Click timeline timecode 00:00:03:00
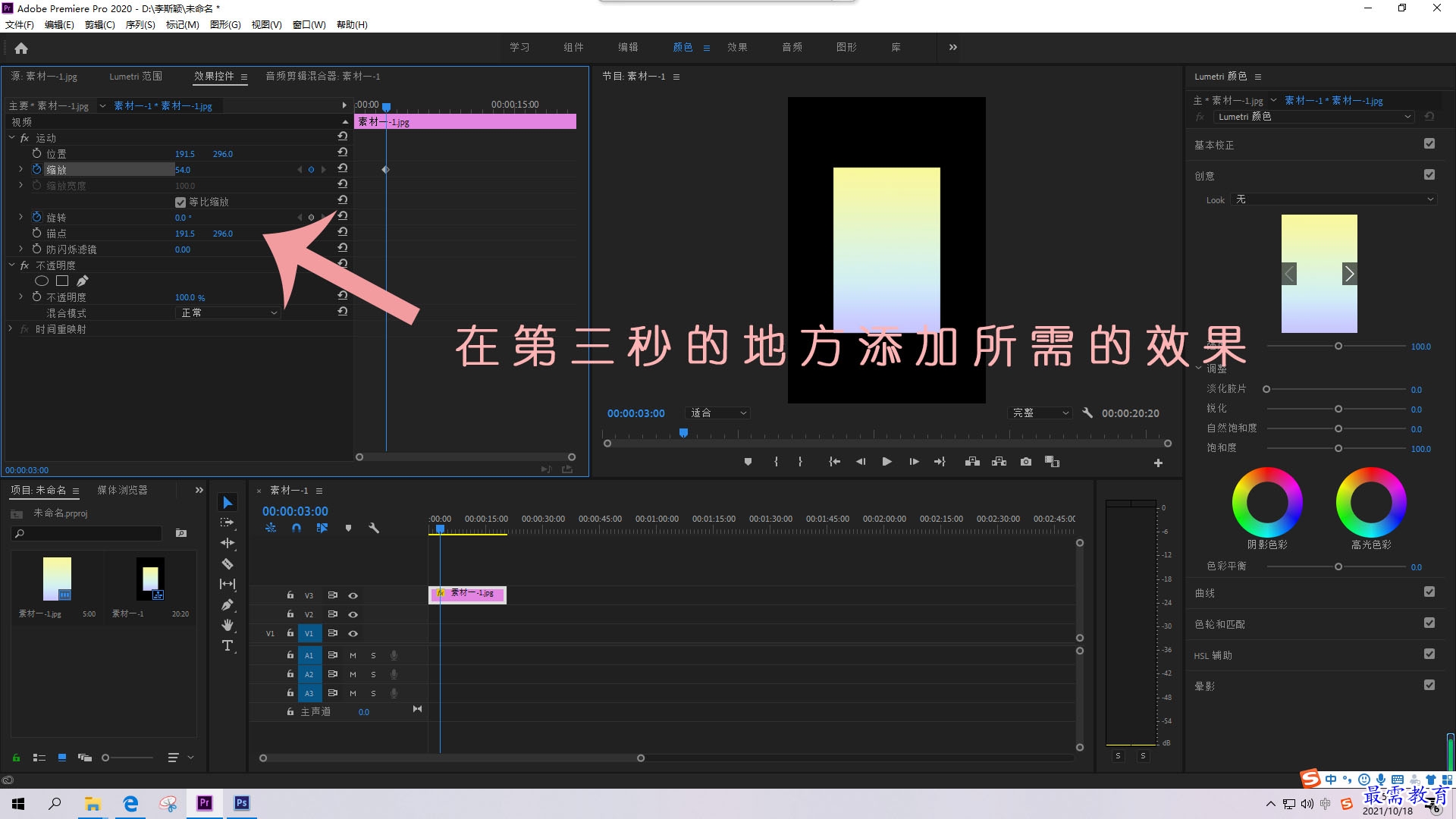The width and height of the screenshot is (1456, 819). coord(295,511)
